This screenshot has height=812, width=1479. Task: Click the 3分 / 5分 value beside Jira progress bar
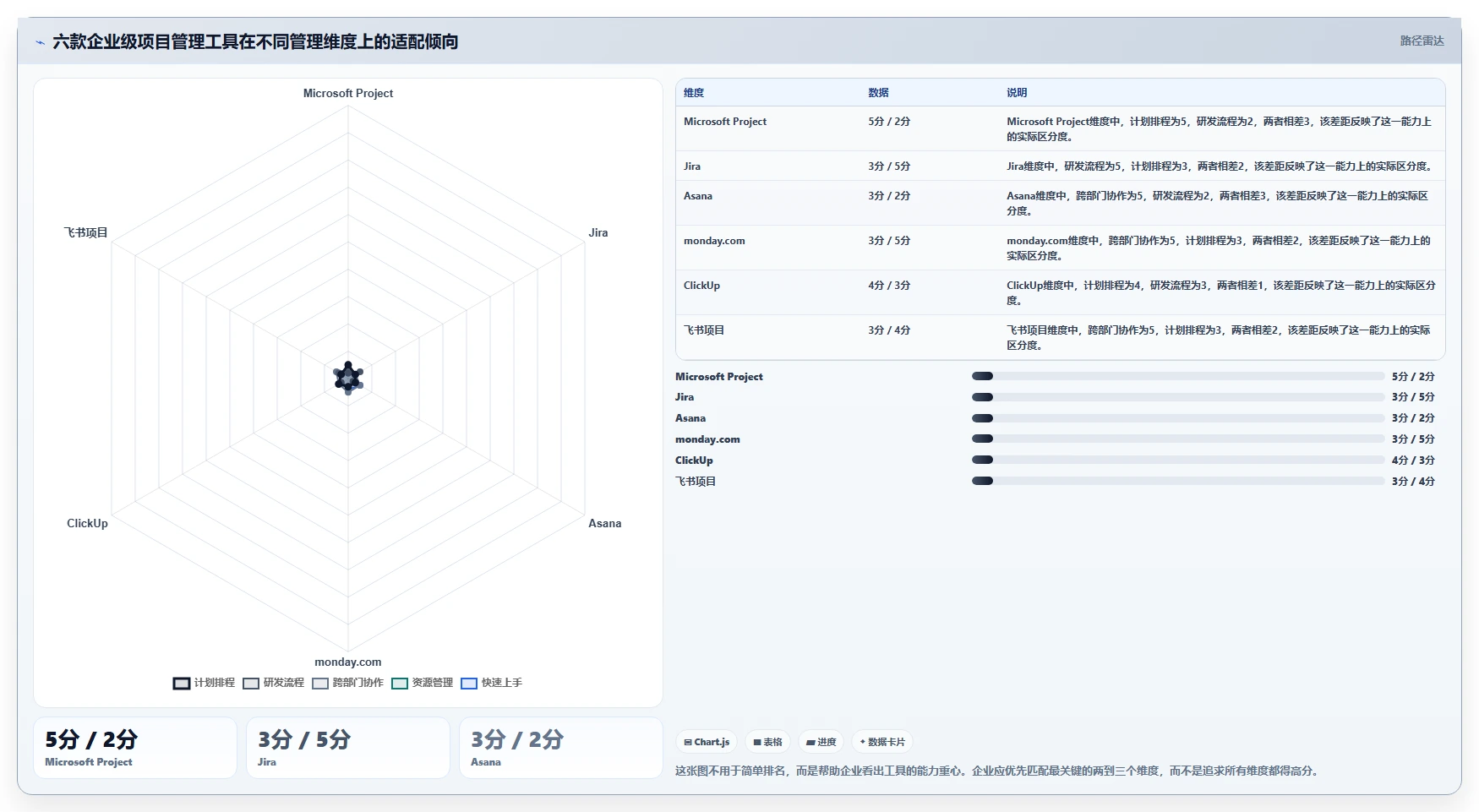tap(1413, 397)
